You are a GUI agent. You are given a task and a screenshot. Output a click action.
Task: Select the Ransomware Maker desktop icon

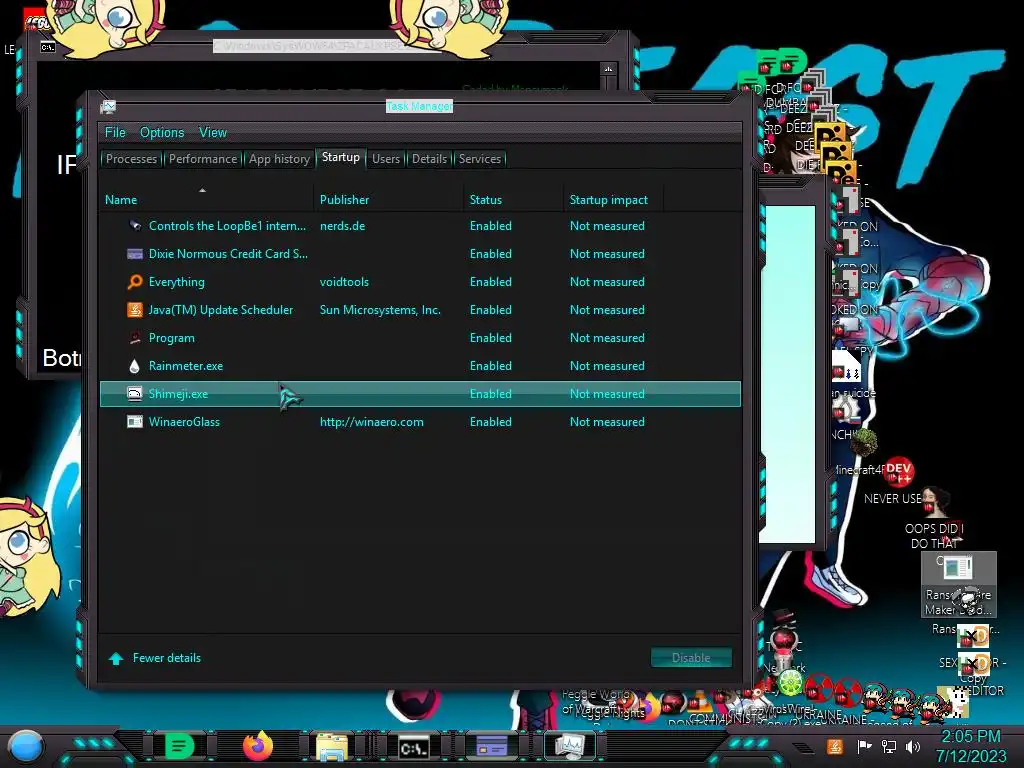[959, 584]
